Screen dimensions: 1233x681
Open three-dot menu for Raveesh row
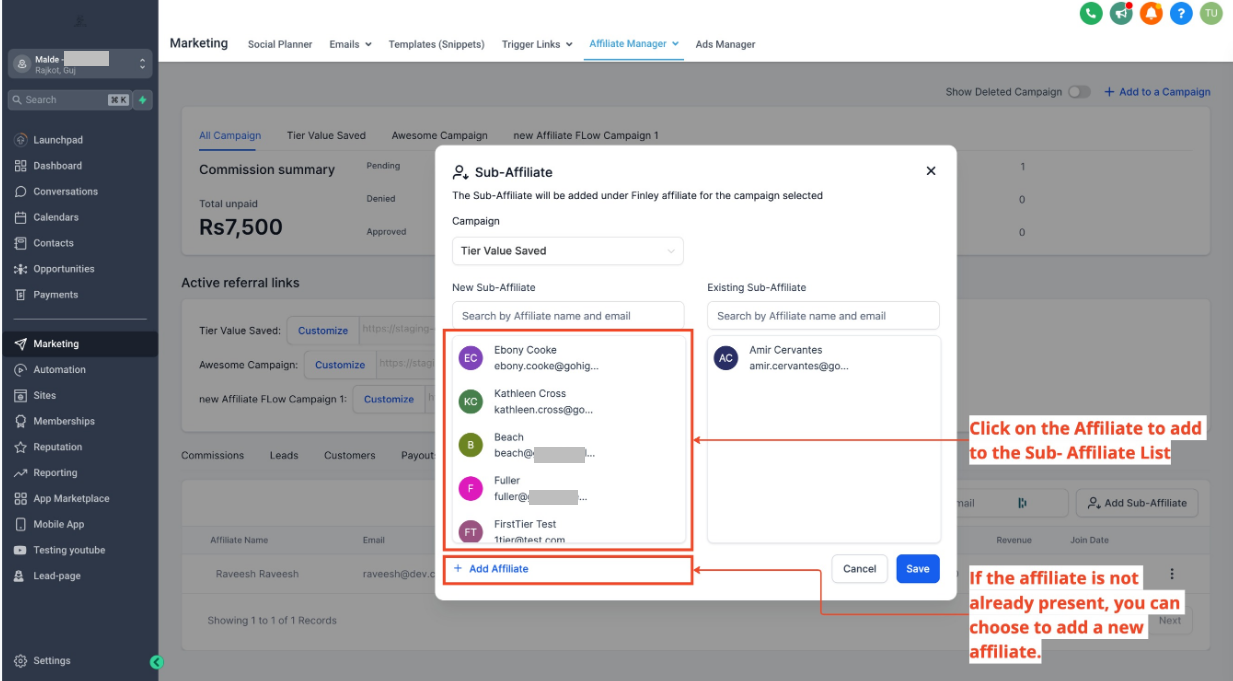pyautogui.click(x=1172, y=574)
